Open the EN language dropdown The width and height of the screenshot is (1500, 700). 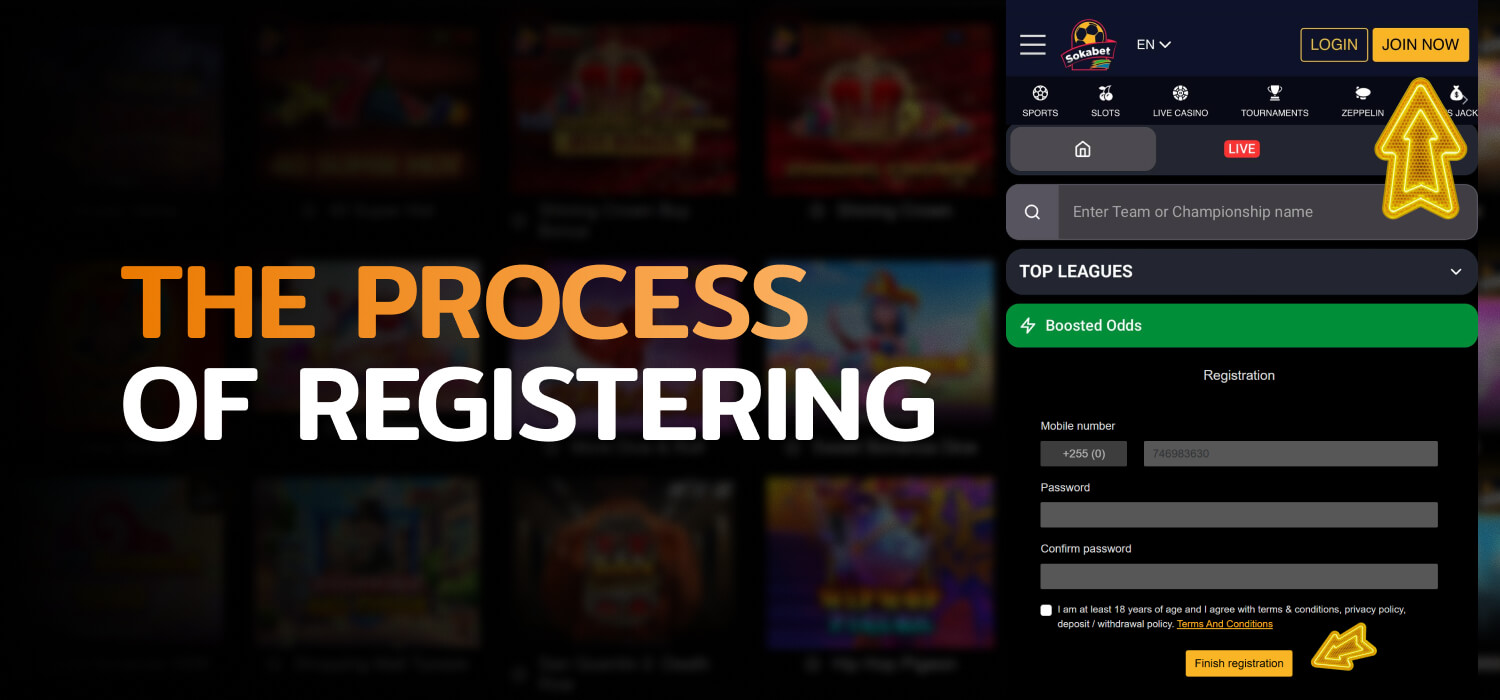point(1154,44)
